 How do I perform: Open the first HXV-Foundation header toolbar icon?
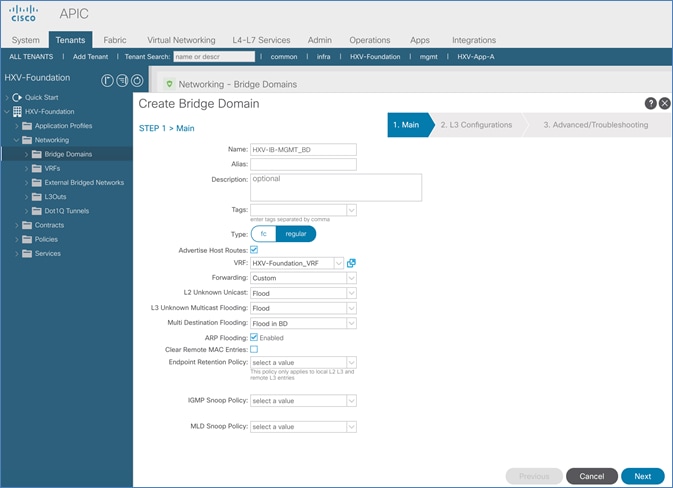(107, 80)
